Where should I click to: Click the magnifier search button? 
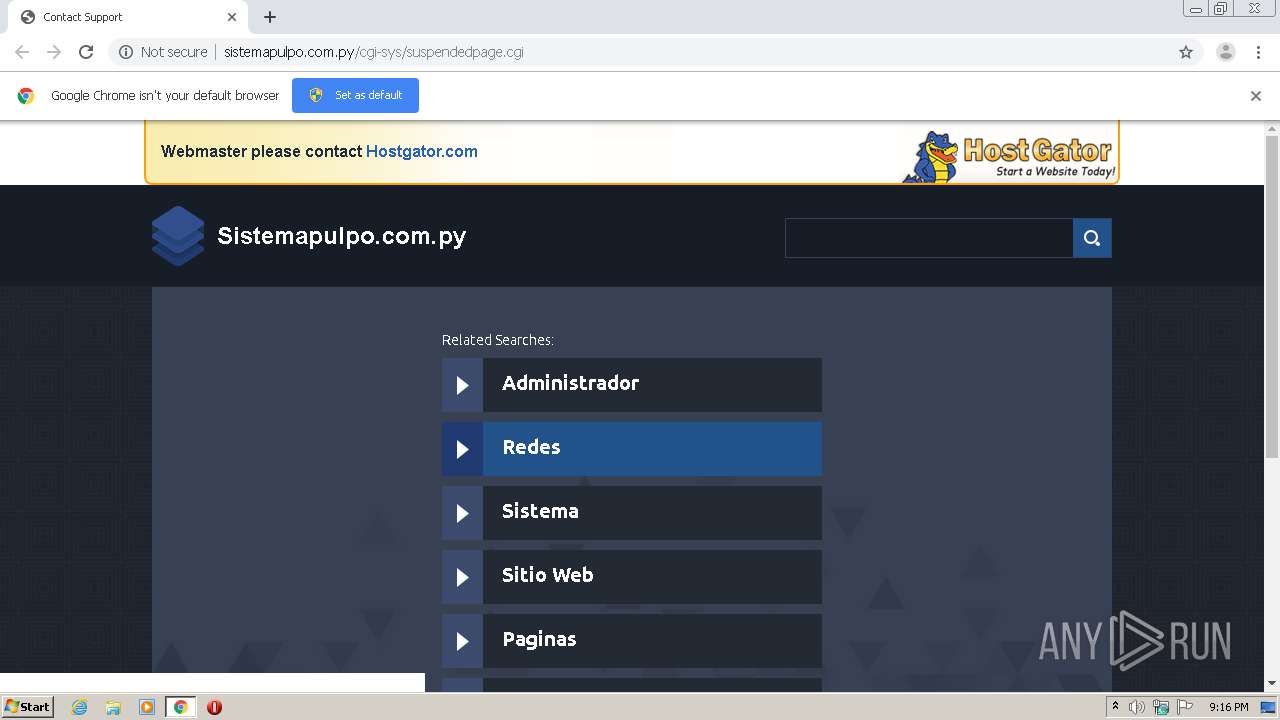1092,238
